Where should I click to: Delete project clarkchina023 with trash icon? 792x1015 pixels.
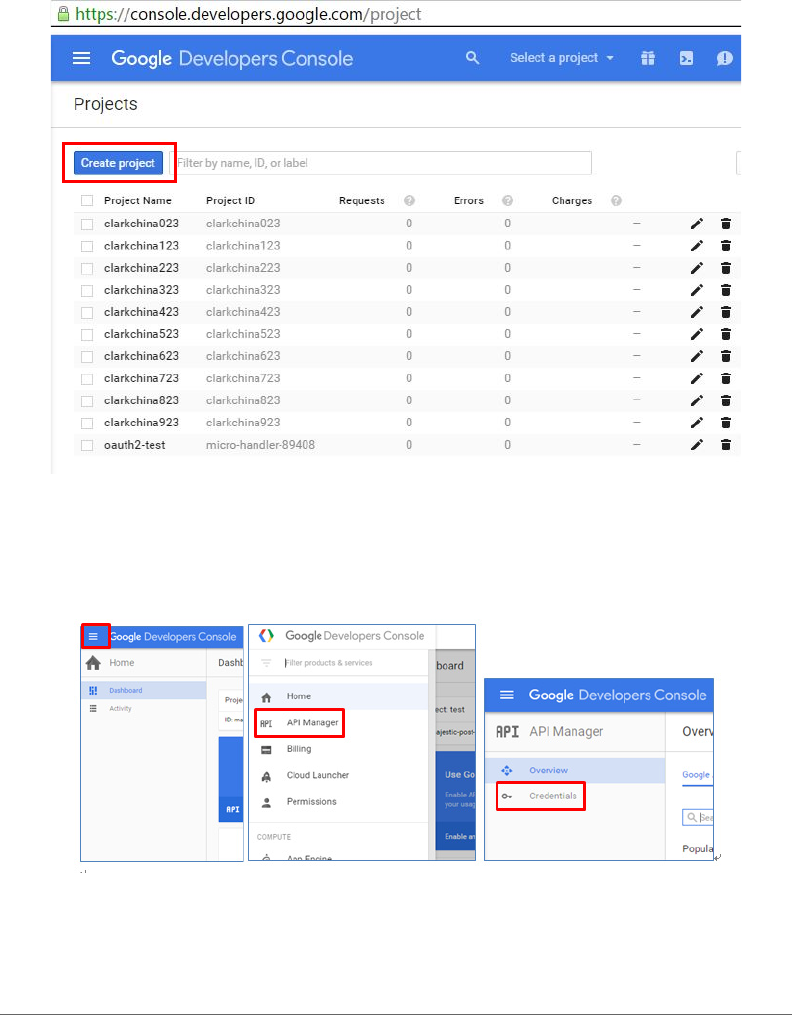click(726, 224)
